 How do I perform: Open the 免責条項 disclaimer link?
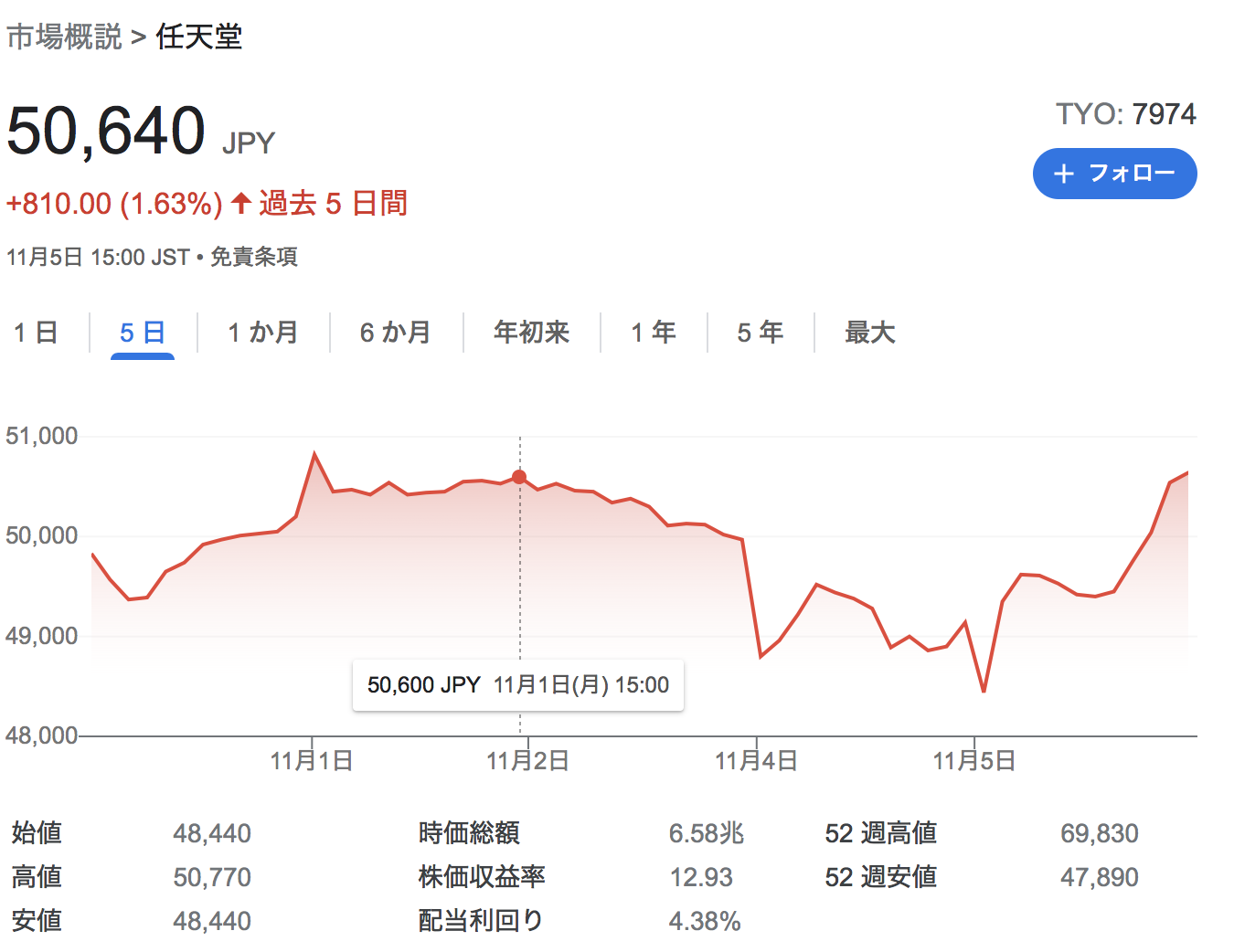pos(254,257)
